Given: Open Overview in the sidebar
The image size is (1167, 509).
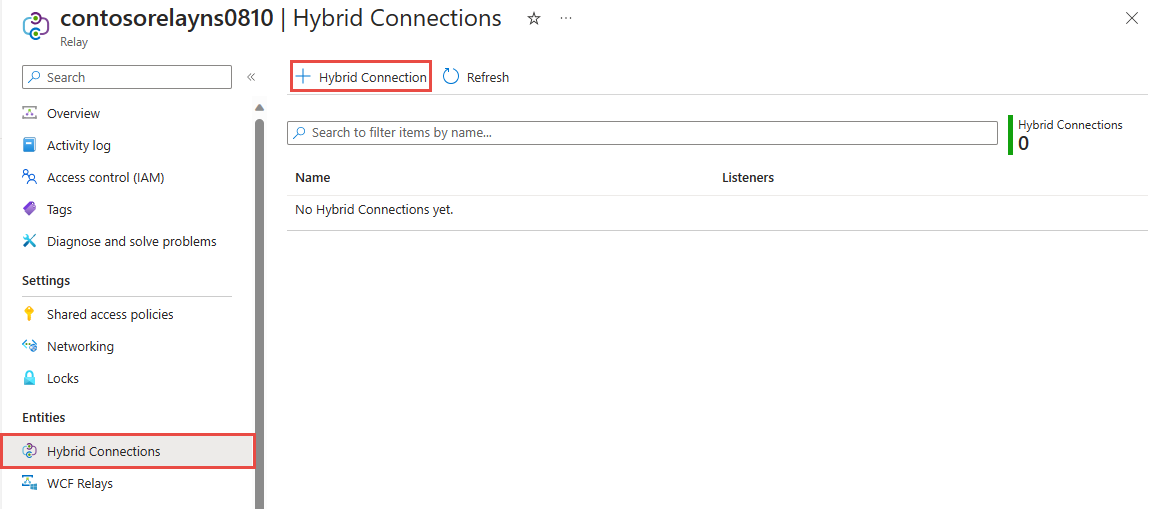Looking at the screenshot, I should [73, 113].
